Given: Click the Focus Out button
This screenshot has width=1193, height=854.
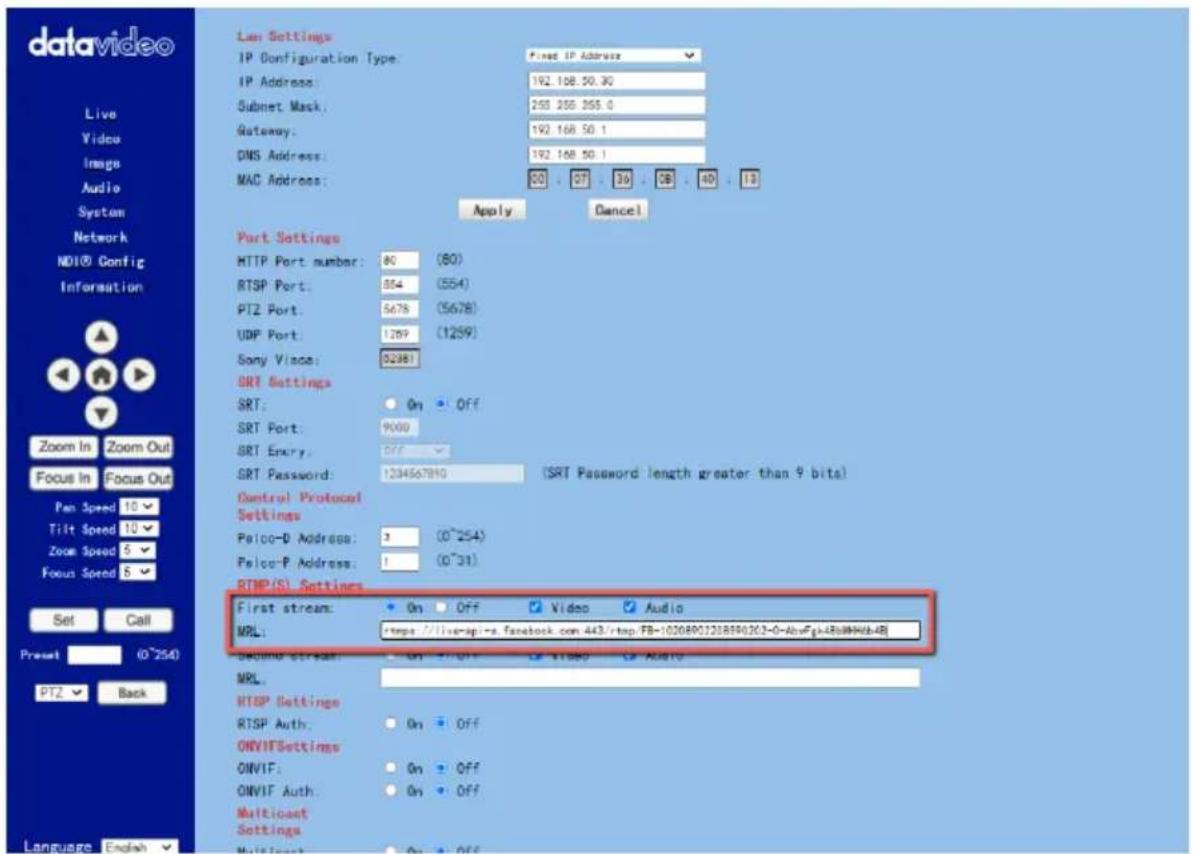Looking at the screenshot, I should [x=138, y=478].
